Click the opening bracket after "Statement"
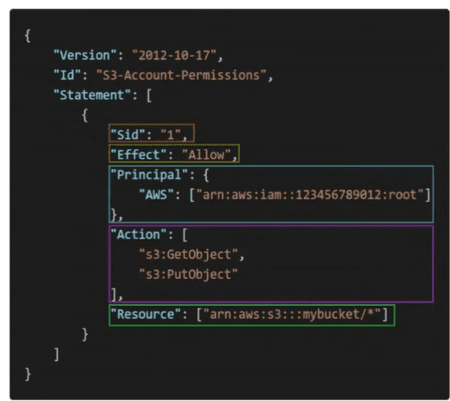This screenshot has width=450, height=401. click(x=149, y=96)
